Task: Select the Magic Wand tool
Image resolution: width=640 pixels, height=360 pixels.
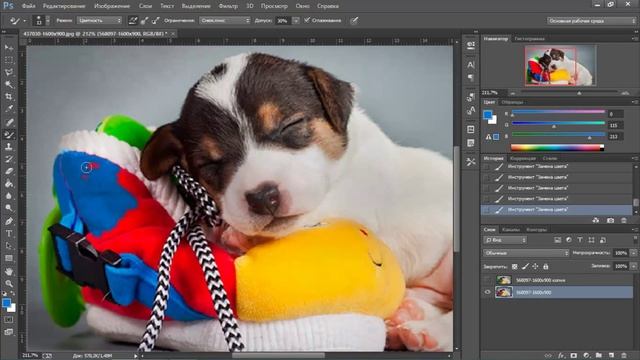Action: [x=9, y=85]
